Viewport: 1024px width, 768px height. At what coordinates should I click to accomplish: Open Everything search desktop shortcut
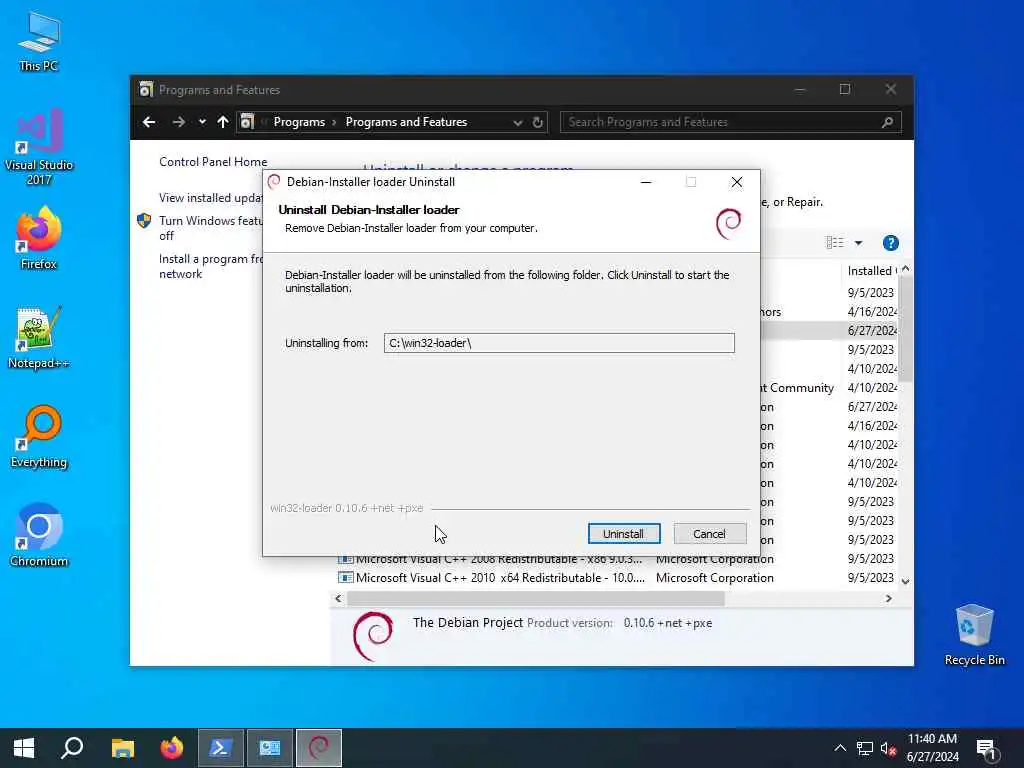(39, 438)
